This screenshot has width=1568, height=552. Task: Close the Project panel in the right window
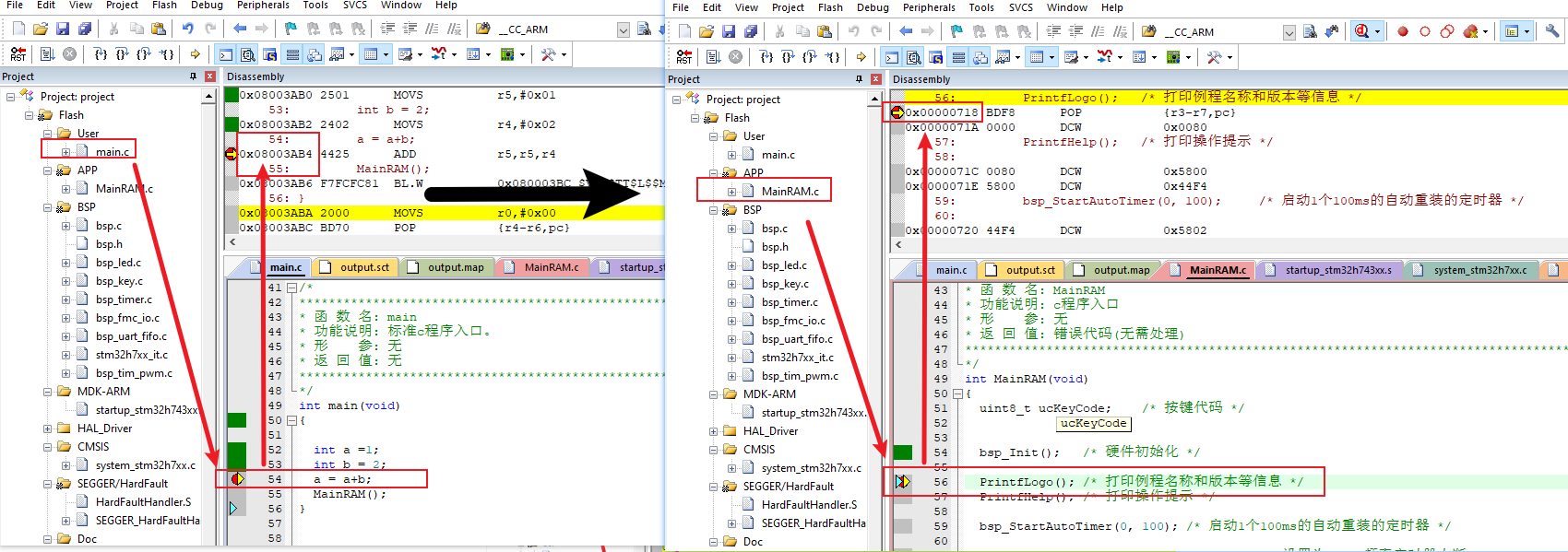875,79
